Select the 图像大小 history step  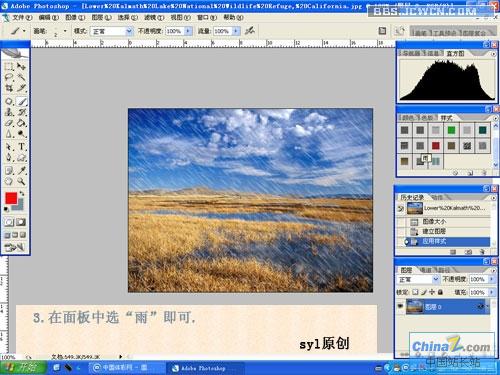click(x=443, y=221)
